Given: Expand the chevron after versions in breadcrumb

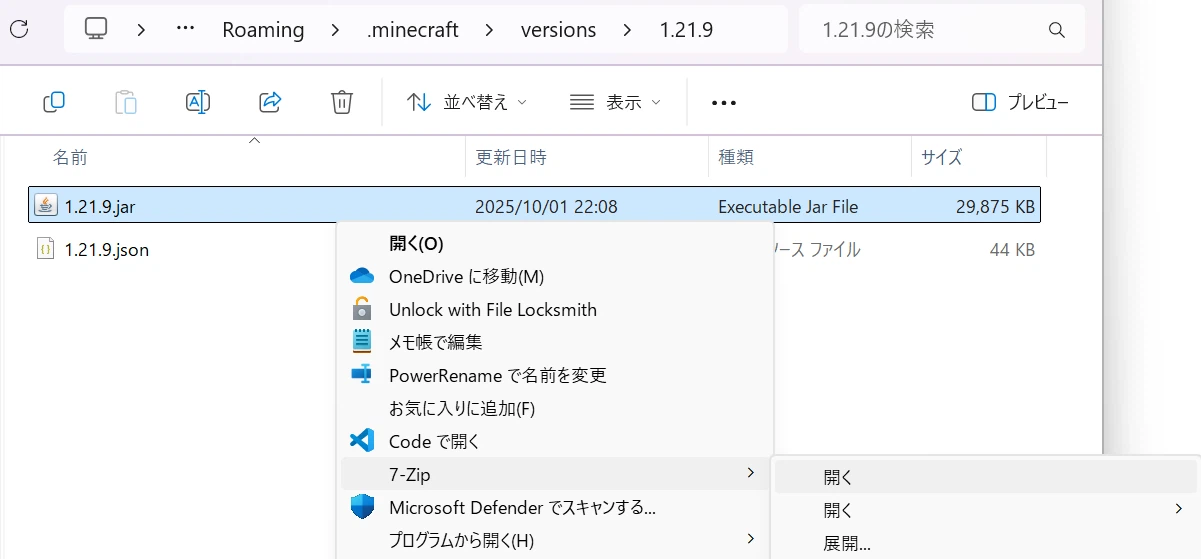Looking at the screenshot, I should [627, 30].
